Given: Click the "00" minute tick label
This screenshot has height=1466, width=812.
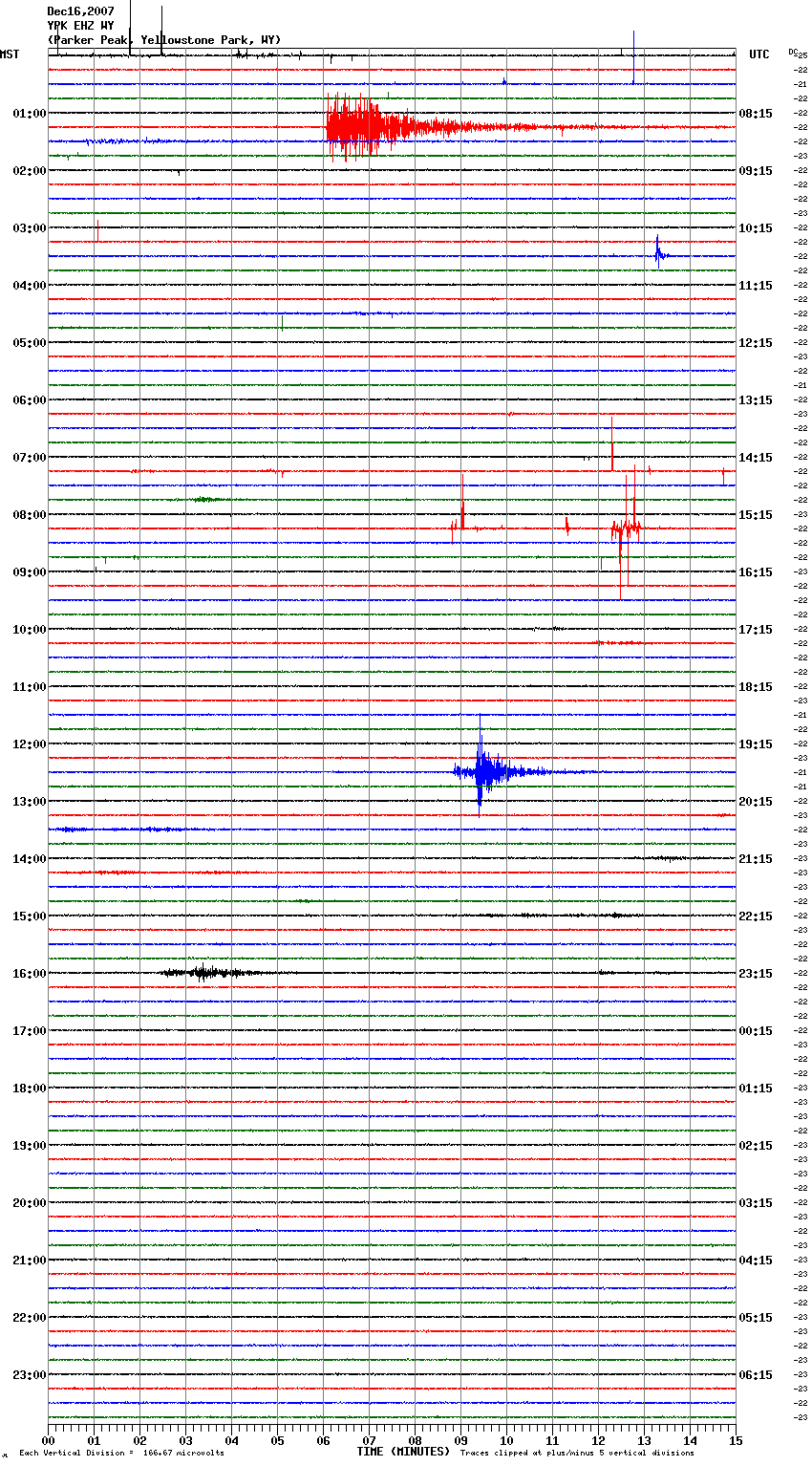Looking at the screenshot, I should point(48,1440).
